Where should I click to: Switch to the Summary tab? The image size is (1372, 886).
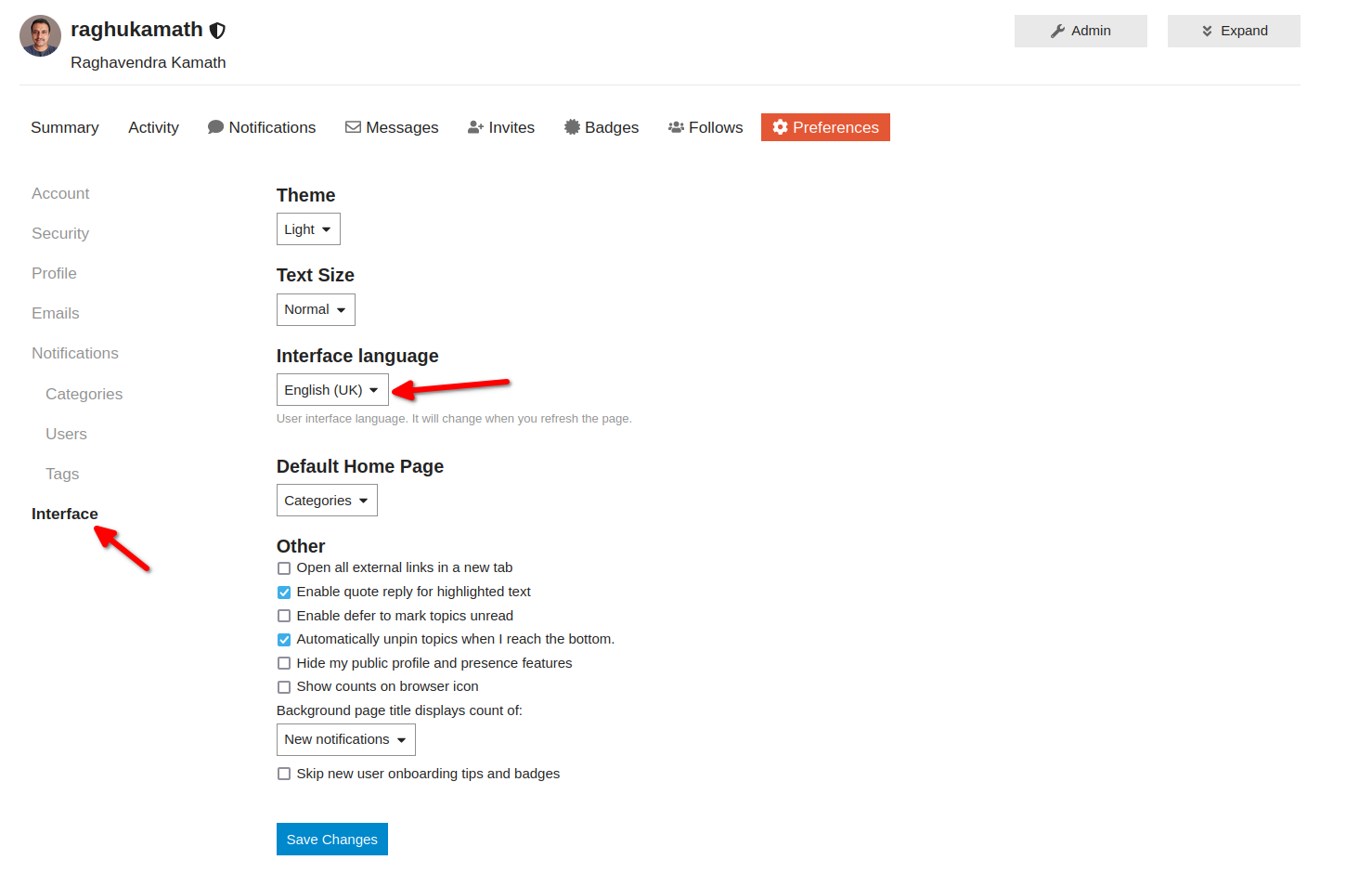(x=64, y=127)
